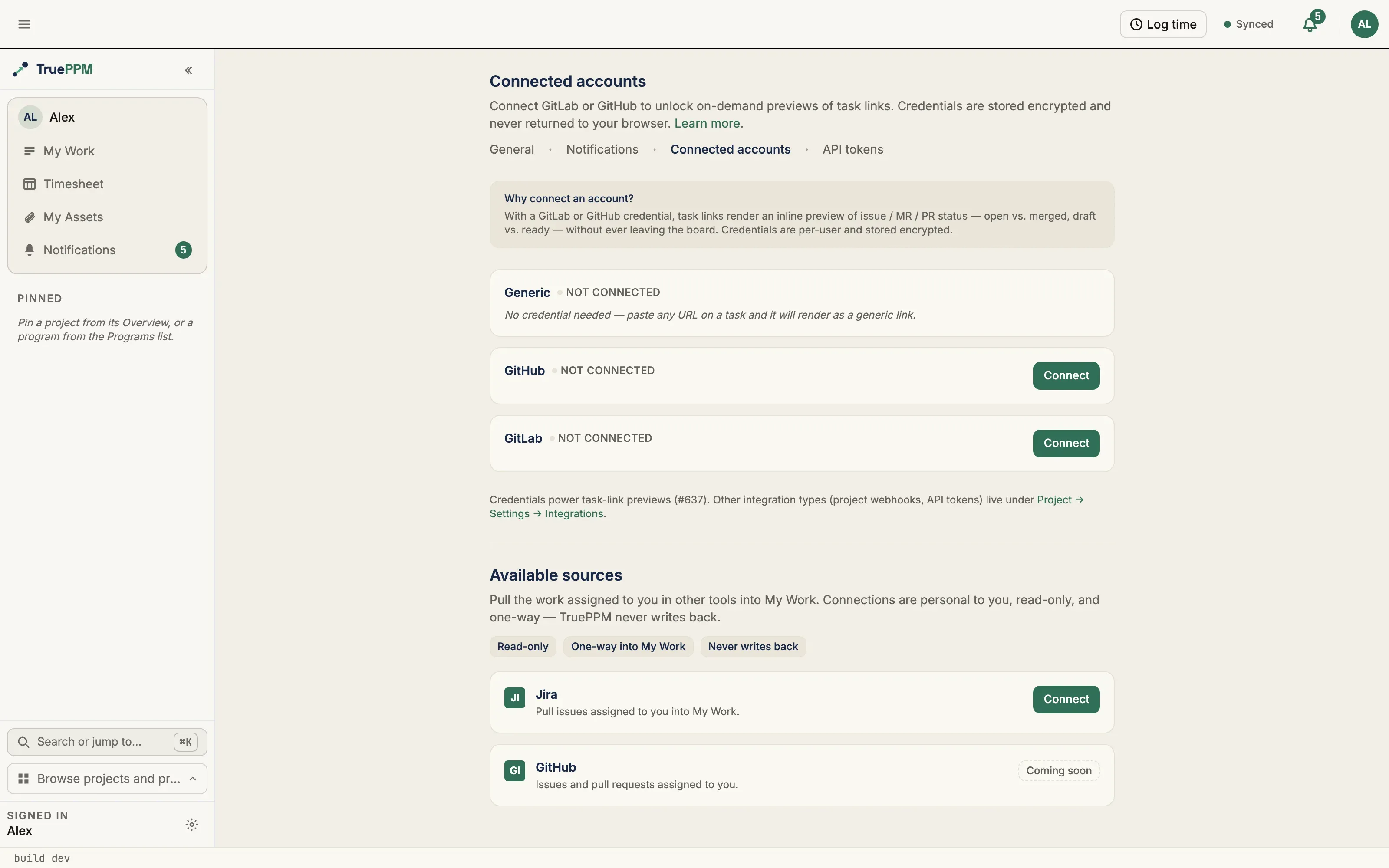Click the Log time button
Screen dimensions: 1389x868
click(1163, 24)
